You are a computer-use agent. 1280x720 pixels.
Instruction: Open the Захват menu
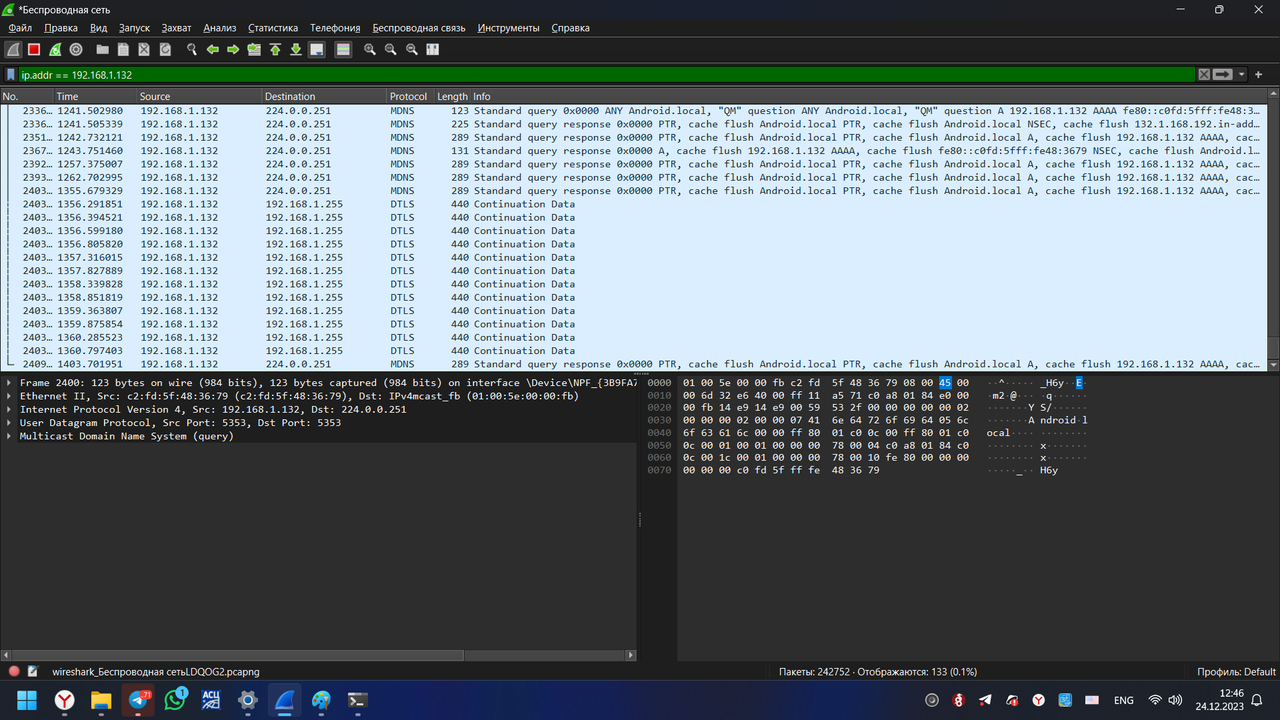176,28
